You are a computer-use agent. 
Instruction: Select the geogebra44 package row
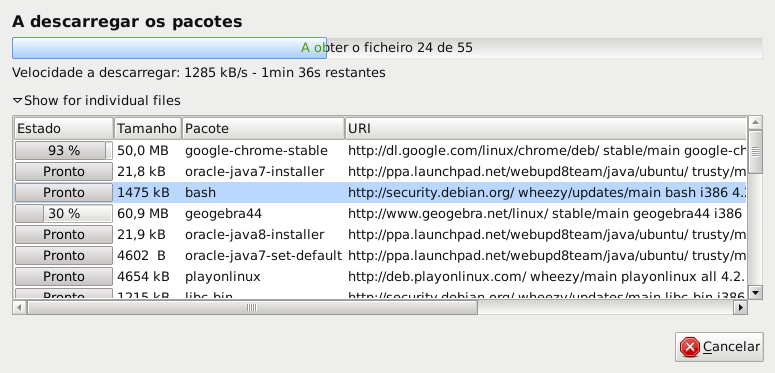click(x=380, y=213)
